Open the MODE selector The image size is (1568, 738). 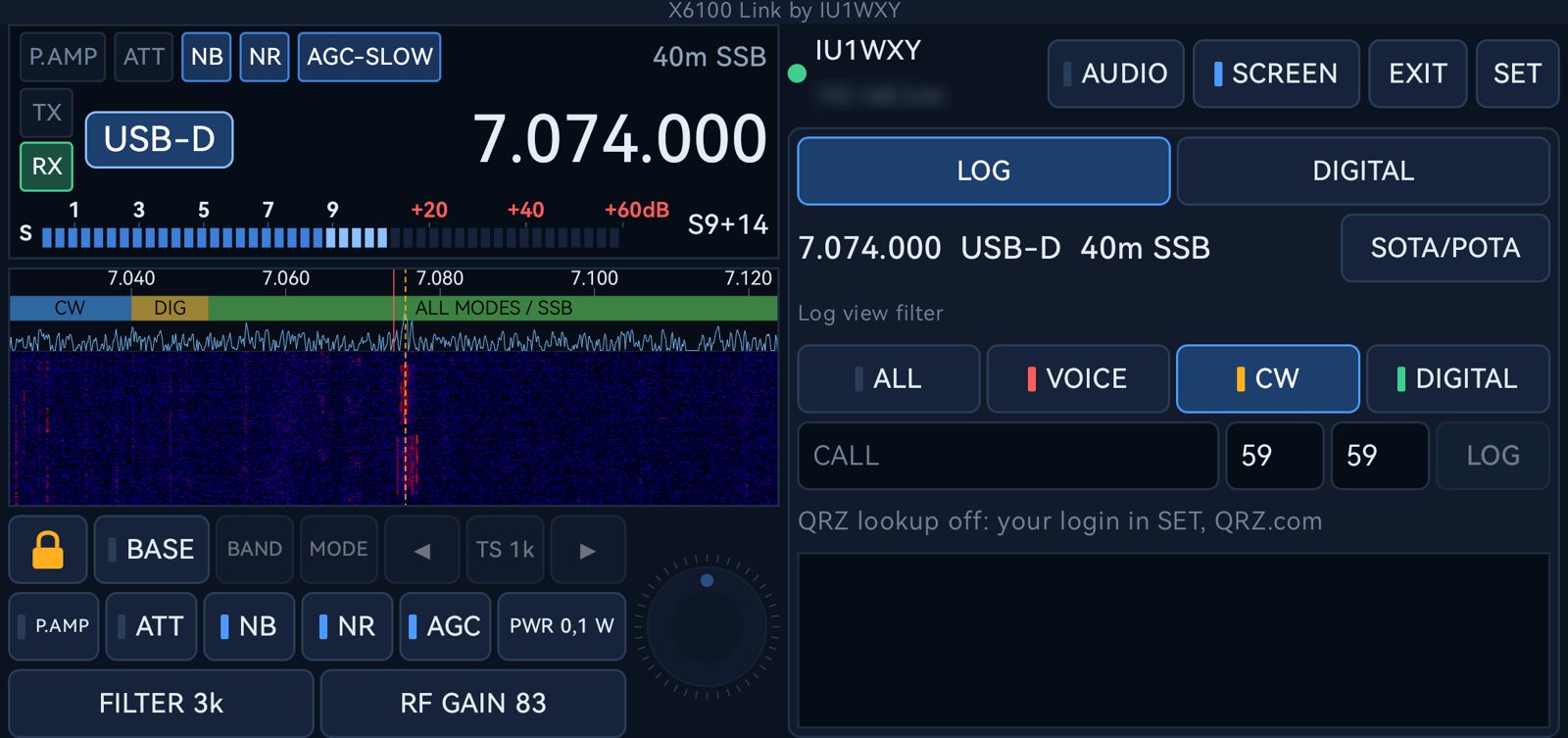tap(338, 550)
